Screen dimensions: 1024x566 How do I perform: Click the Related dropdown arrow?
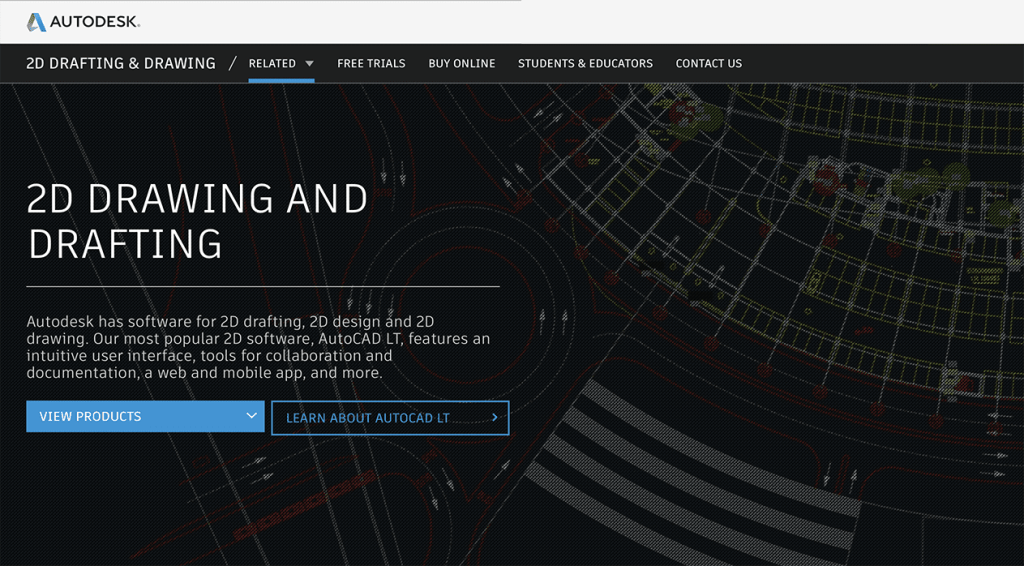coord(310,64)
